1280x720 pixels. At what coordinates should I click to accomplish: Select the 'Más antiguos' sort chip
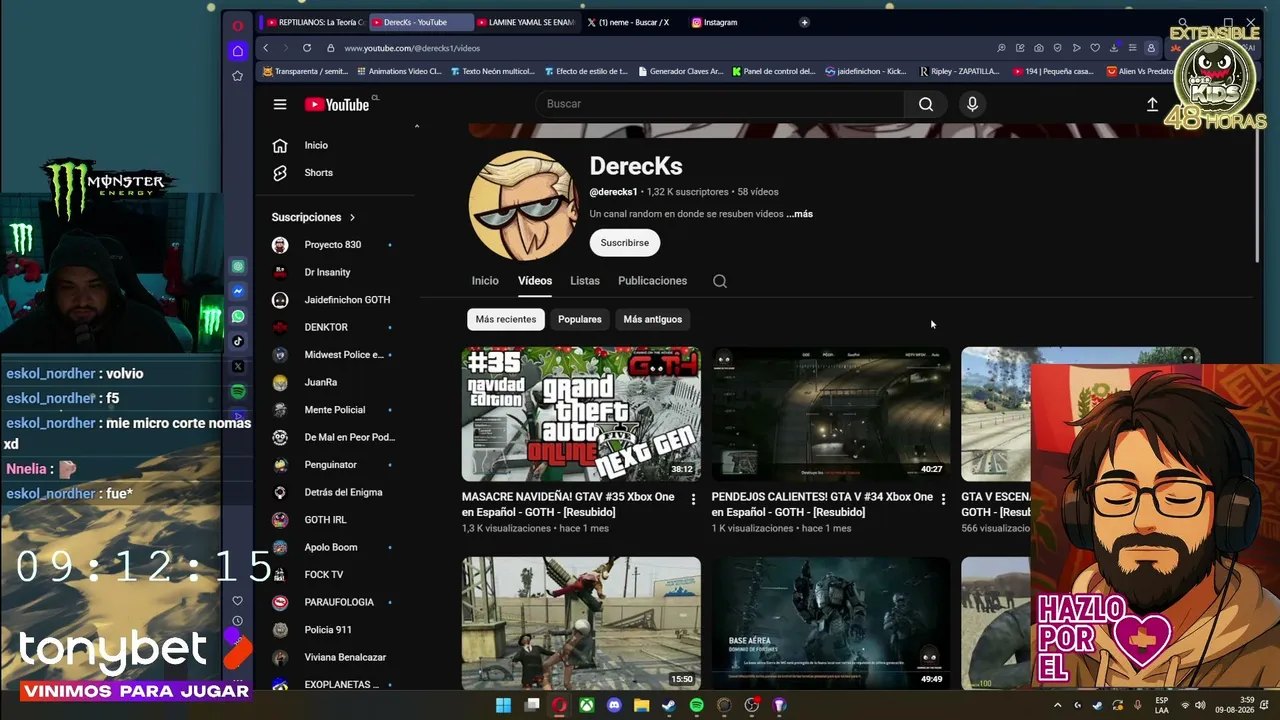[652, 319]
